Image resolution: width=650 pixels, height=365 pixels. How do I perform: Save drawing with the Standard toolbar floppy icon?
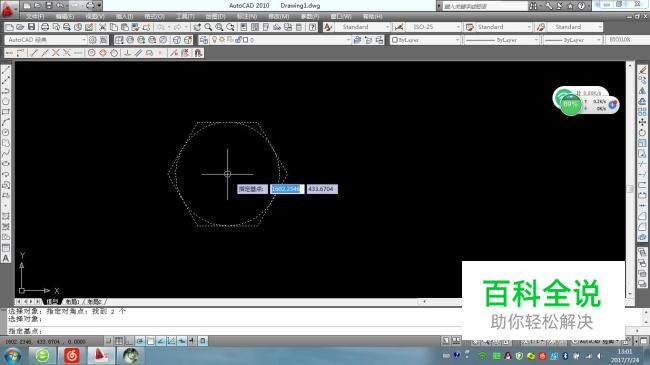pyautogui.click(x=32, y=27)
